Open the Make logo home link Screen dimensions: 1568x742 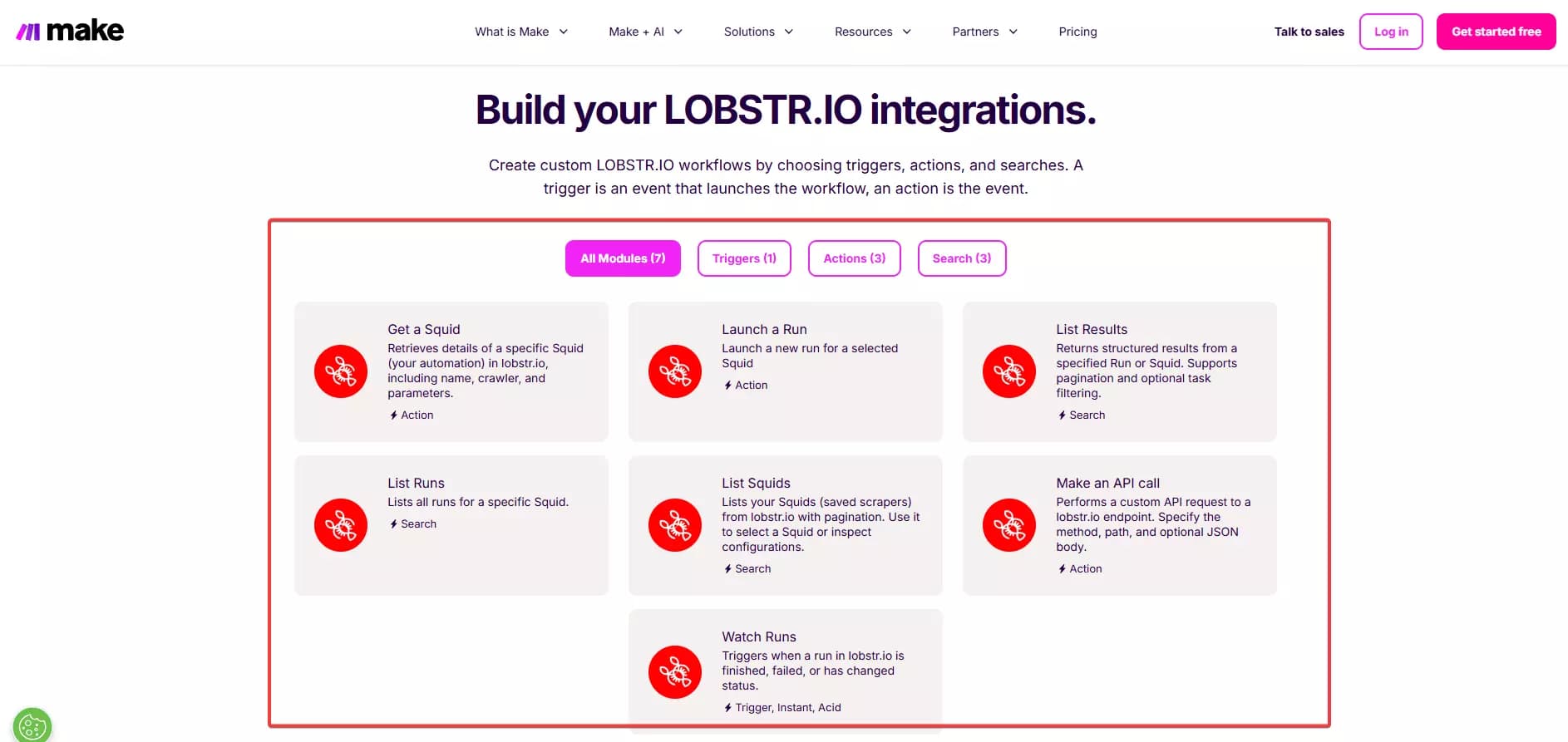[70, 32]
